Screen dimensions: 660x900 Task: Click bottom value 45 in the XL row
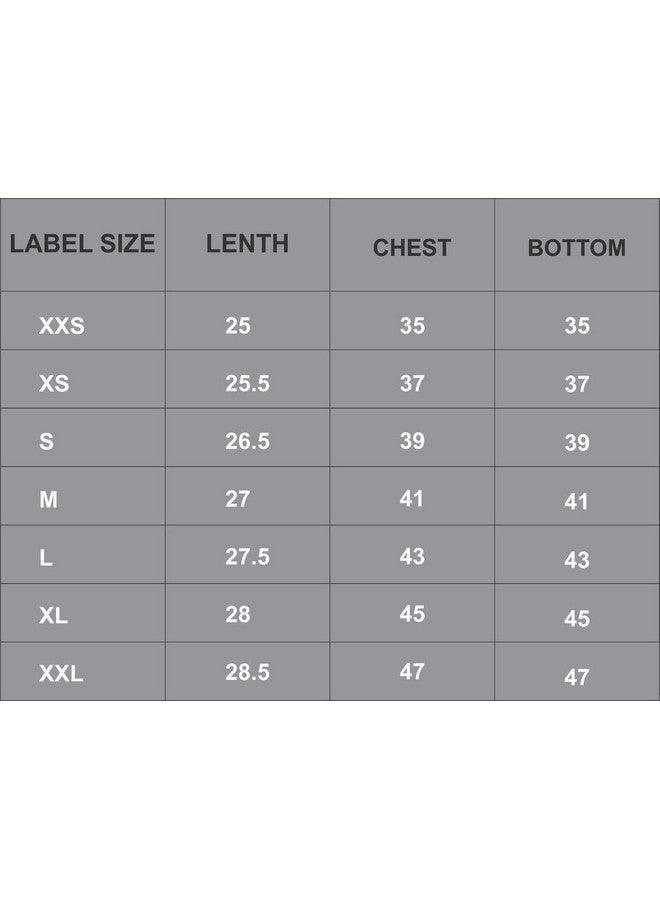click(577, 619)
